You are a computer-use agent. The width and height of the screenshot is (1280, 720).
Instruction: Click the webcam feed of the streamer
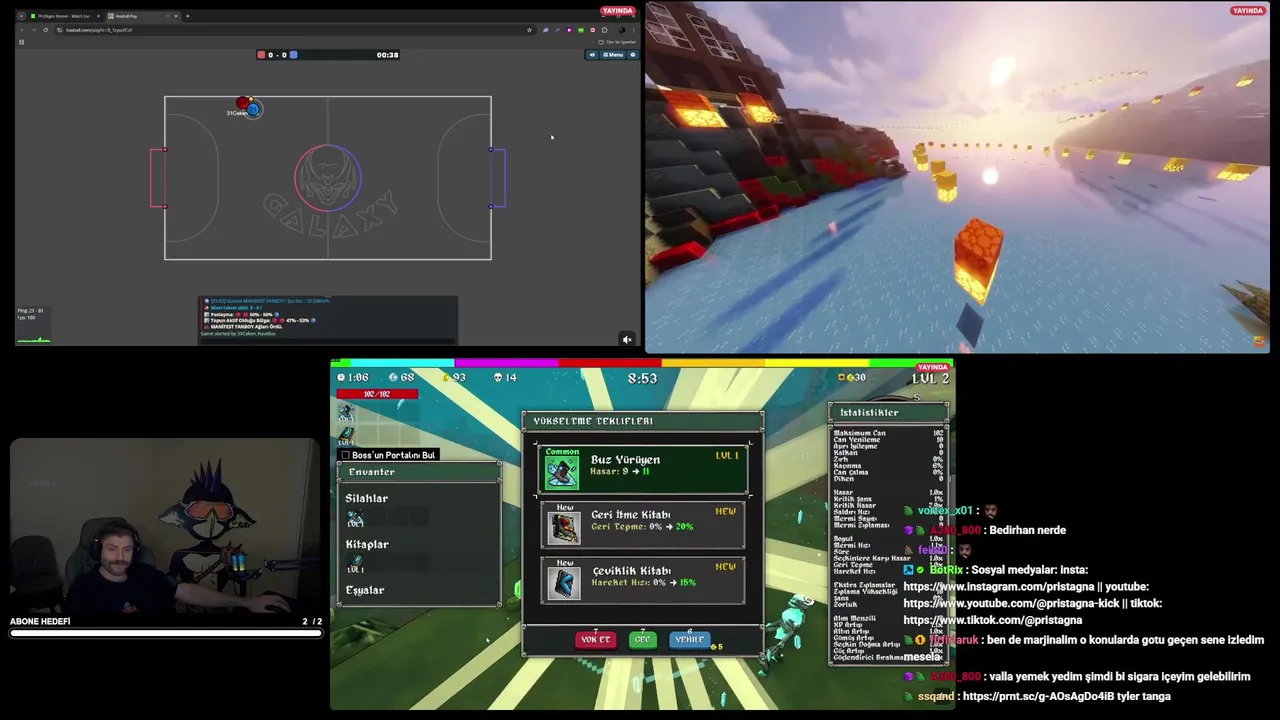pos(165,526)
